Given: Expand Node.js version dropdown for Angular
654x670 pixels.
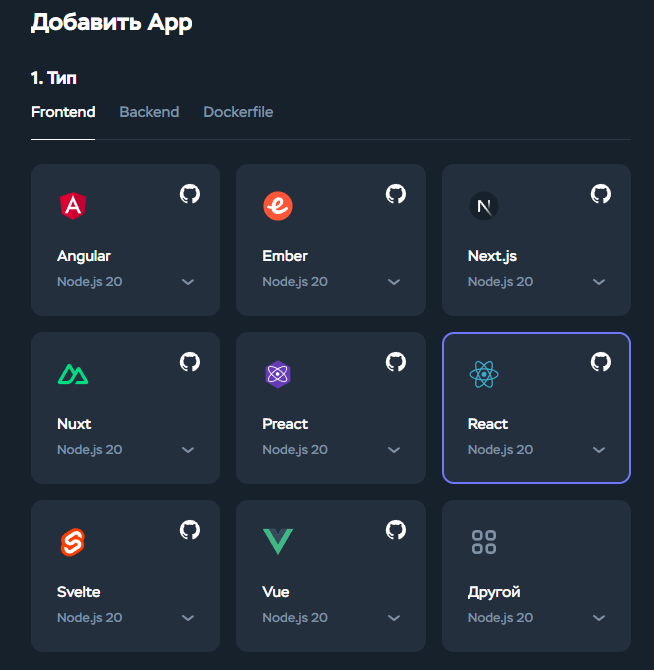Looking at the screenshot, I should coord(188,282).
